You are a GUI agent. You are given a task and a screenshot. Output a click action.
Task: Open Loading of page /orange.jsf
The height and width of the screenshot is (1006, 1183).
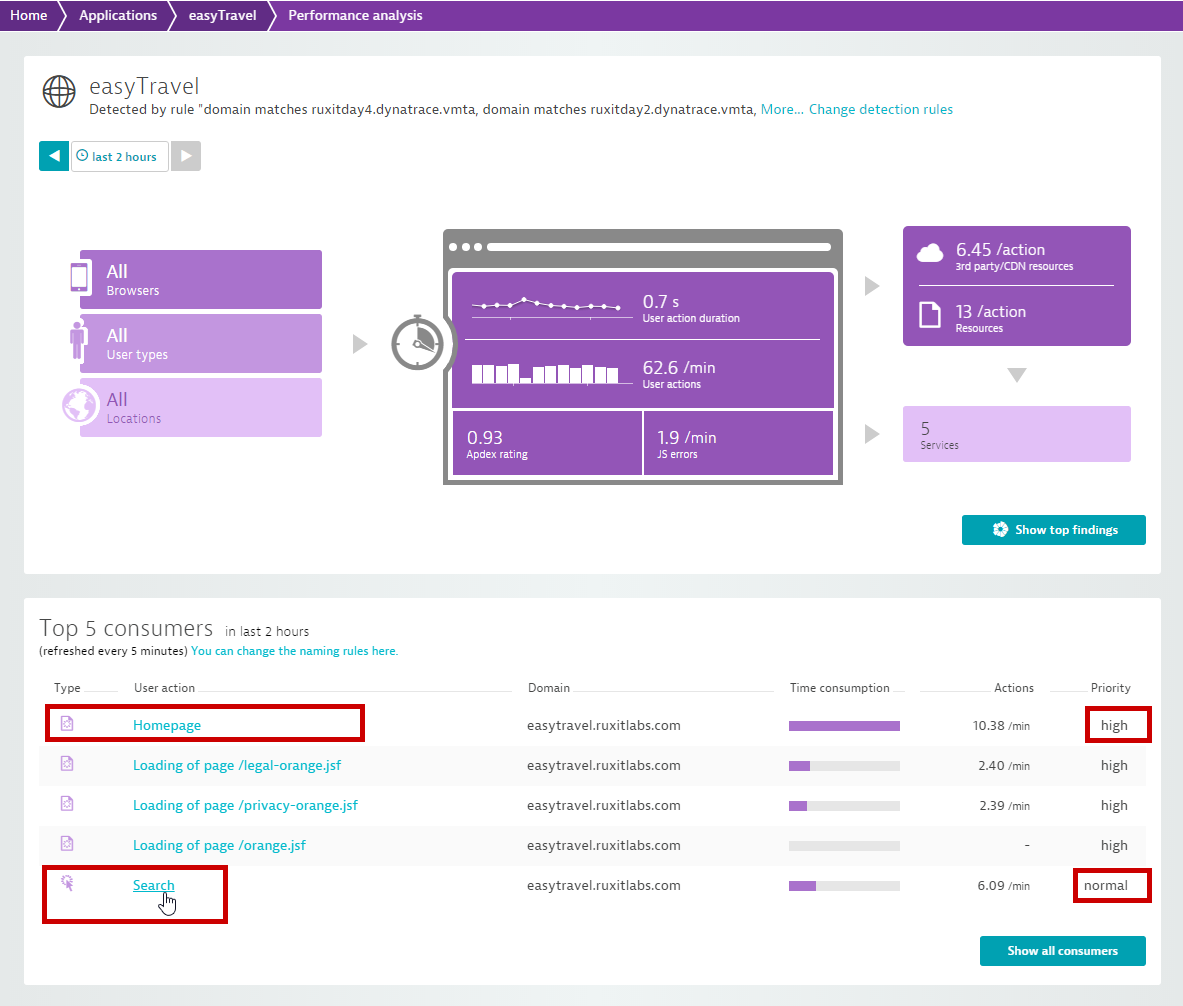[220, 845]
